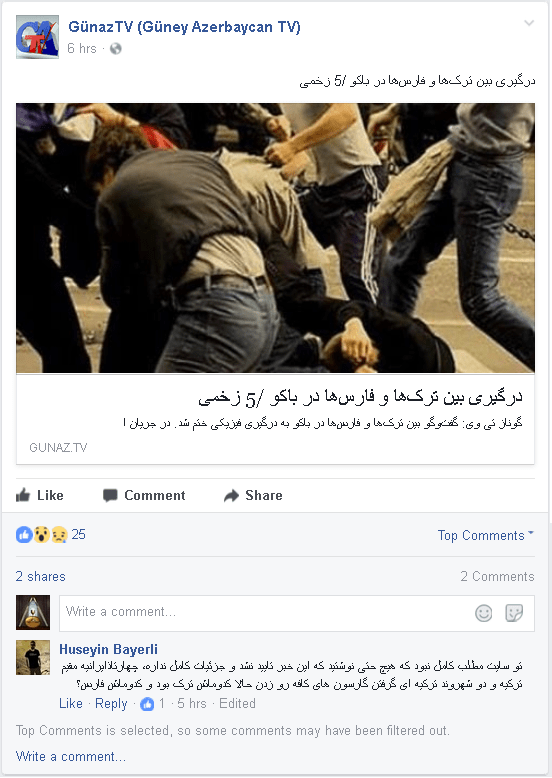Click the globe public privacy icon
The height and width of the screenshot is (778, 552).
click(116, 49)
